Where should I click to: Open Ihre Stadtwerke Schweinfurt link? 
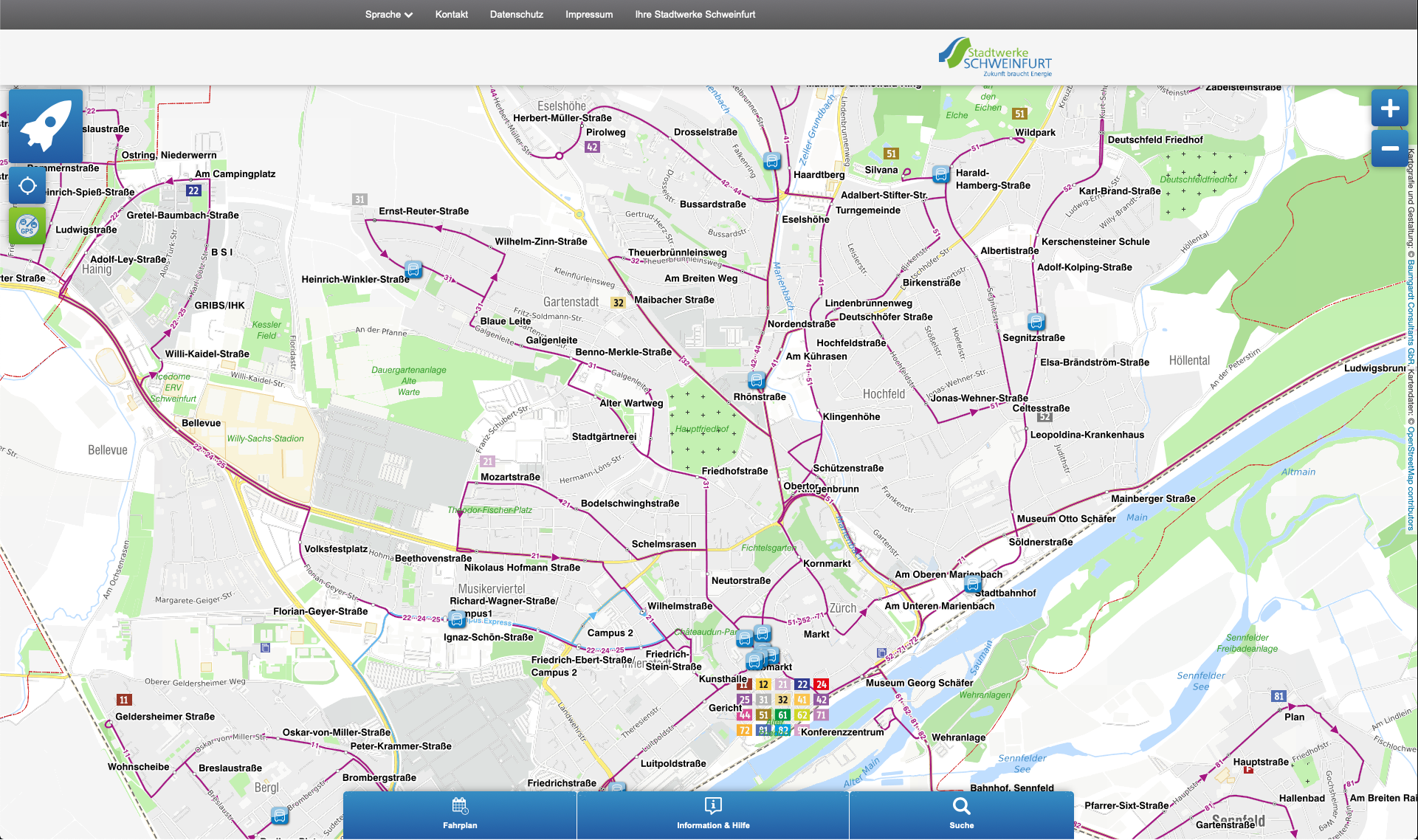point(695,14)
